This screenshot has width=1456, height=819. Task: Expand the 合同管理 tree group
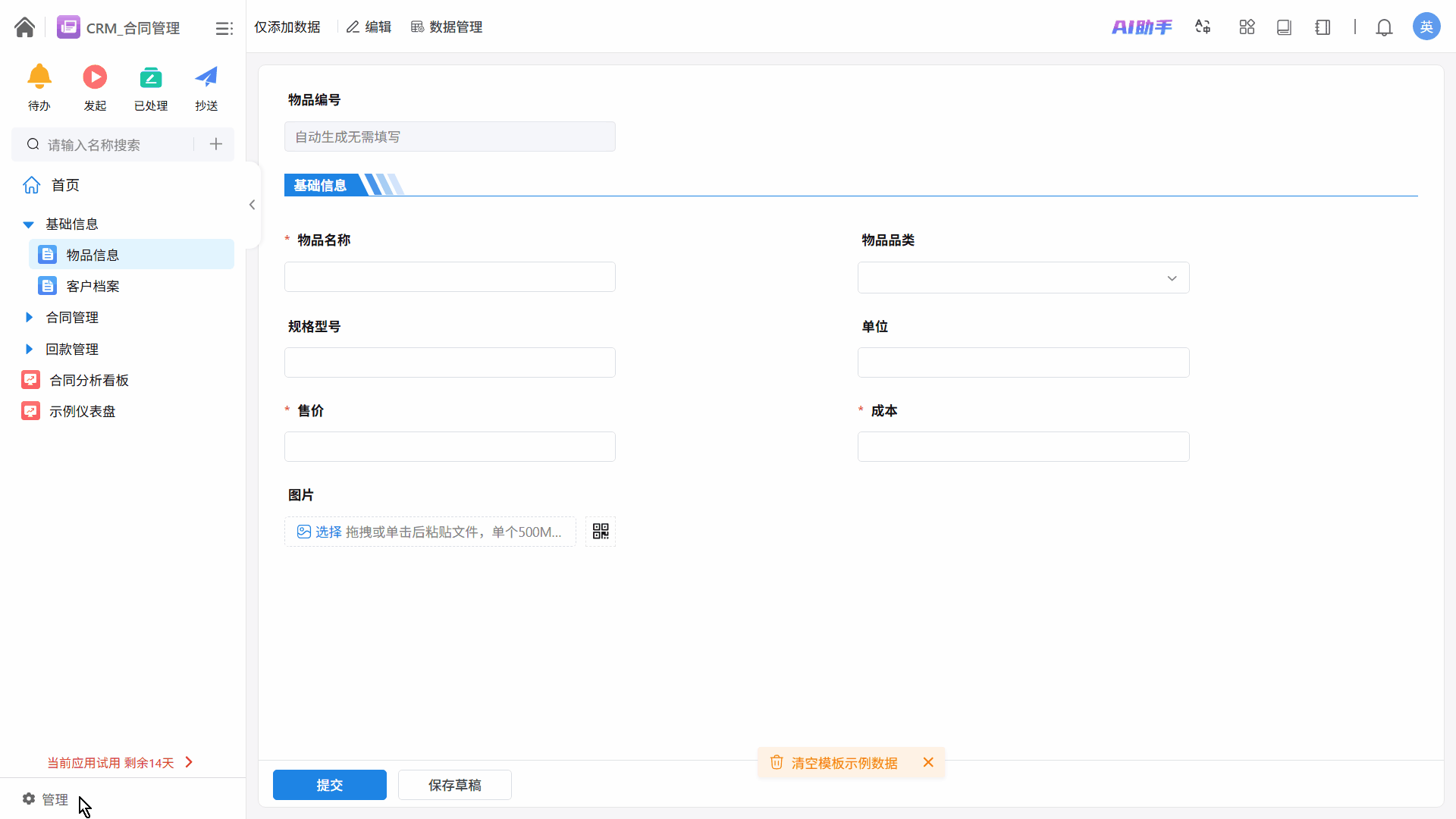pyautogui.click(x=29, y=317)
